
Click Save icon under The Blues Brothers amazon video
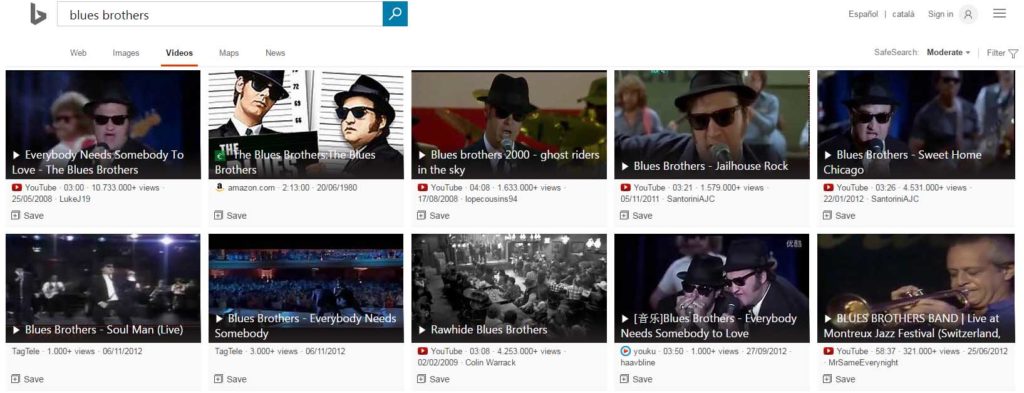[219, 215]
